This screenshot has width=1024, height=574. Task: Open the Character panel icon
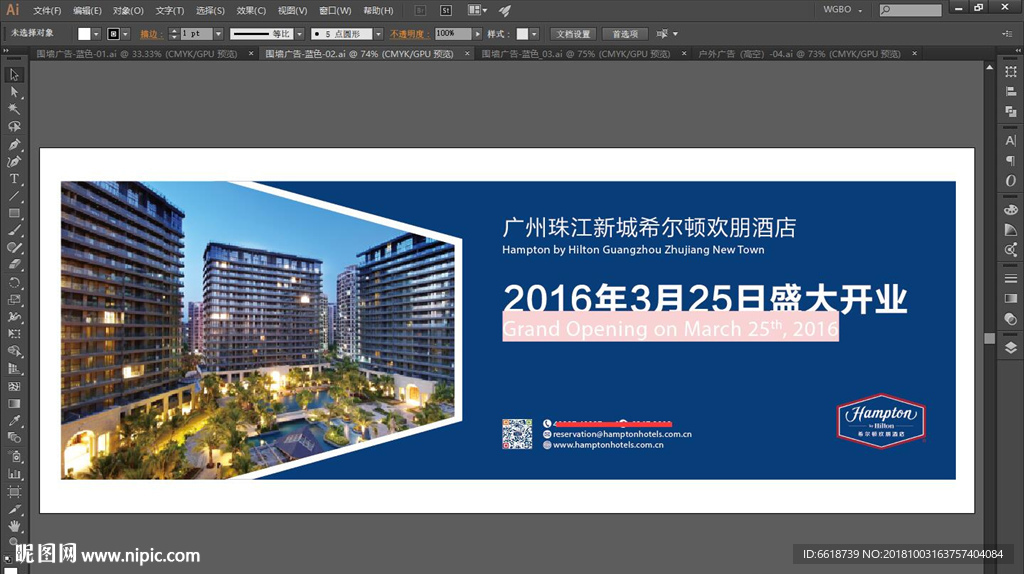pos(1010,140)
